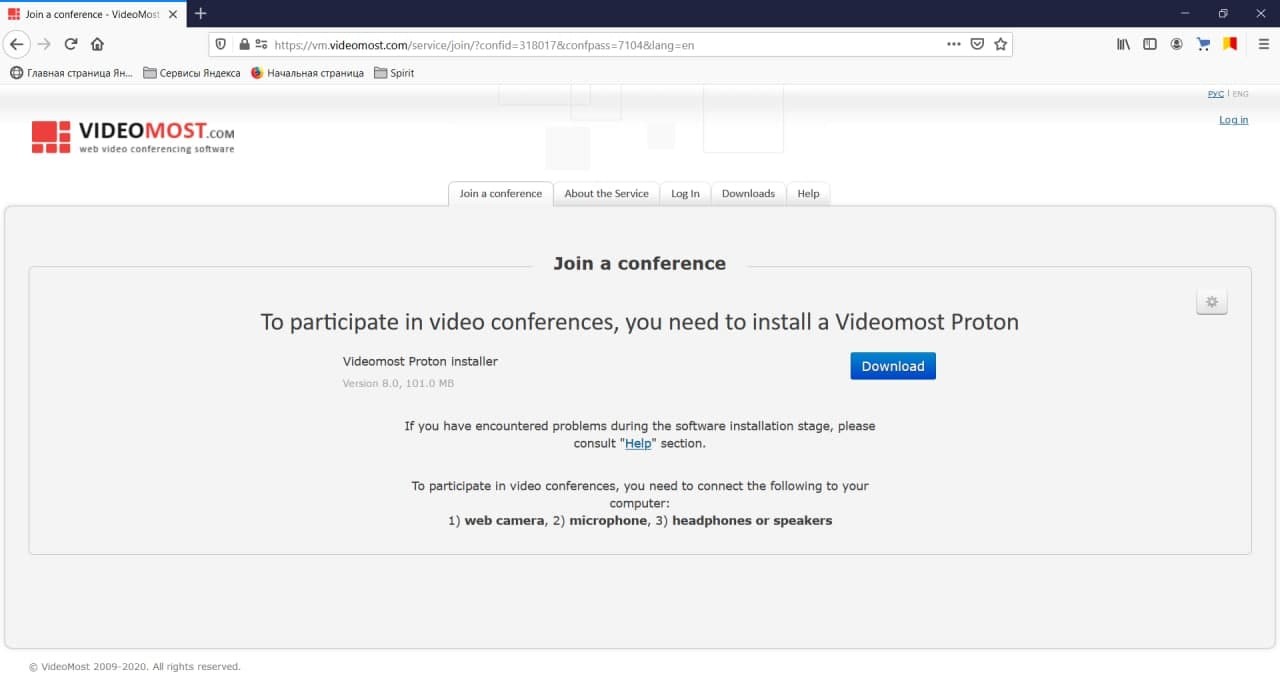
Task: Follow the Help link in the text
Action: tap(638, 444)
